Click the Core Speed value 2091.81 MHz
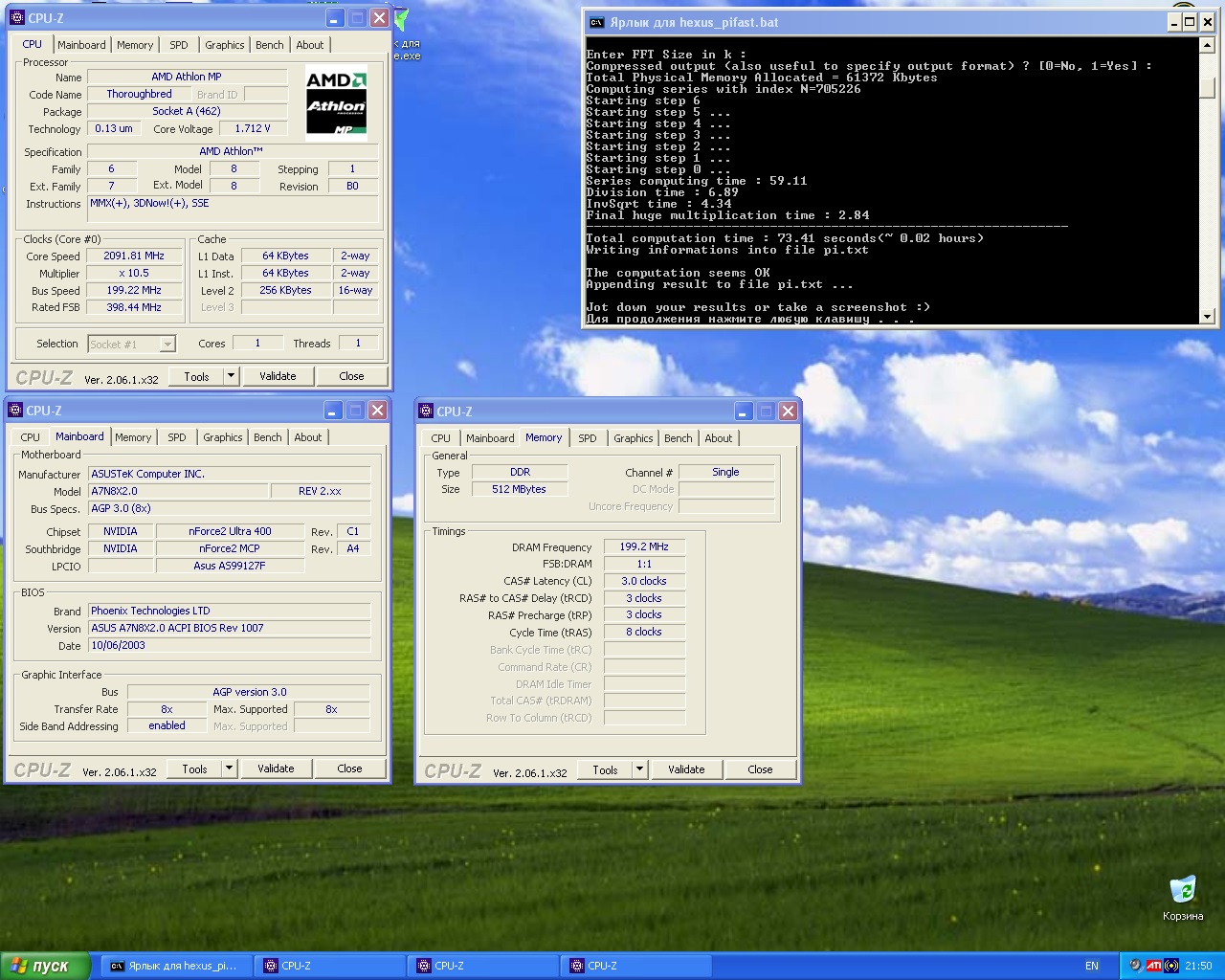Screen dimensions: 1225x980 click(134, 256)
